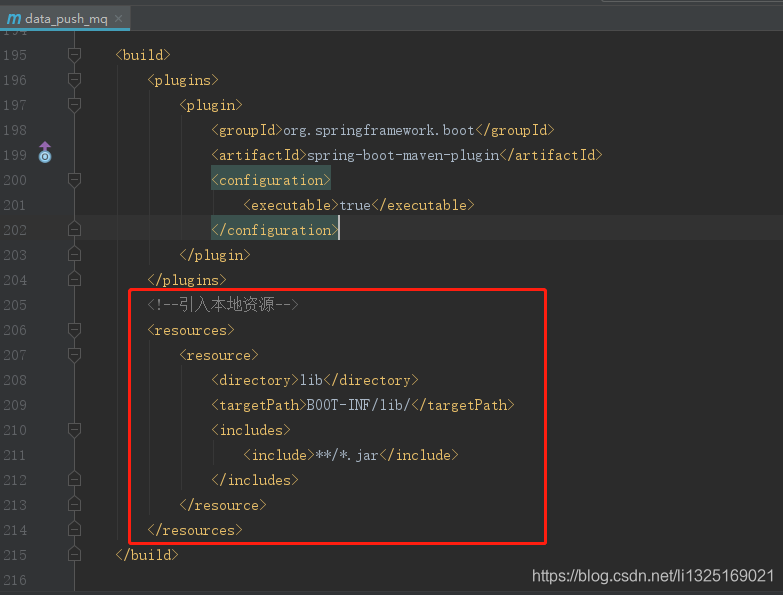
Task: Click the highlighted closing configuration tag
Action: 275,230
